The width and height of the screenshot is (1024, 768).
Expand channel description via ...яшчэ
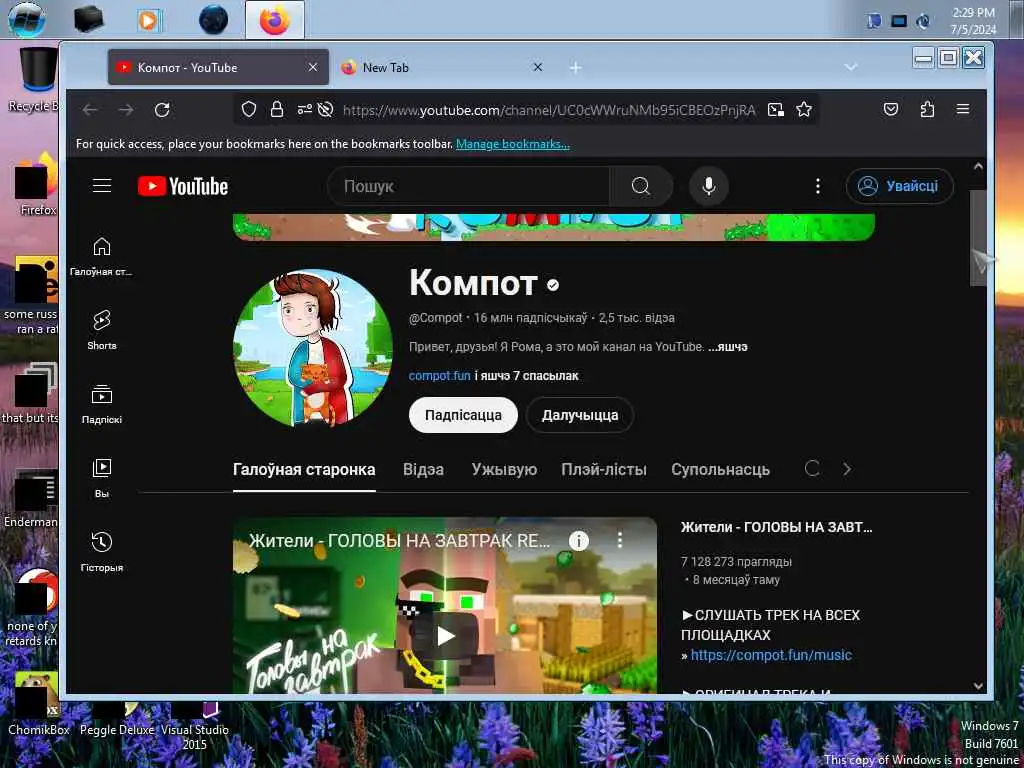(728, 347)
